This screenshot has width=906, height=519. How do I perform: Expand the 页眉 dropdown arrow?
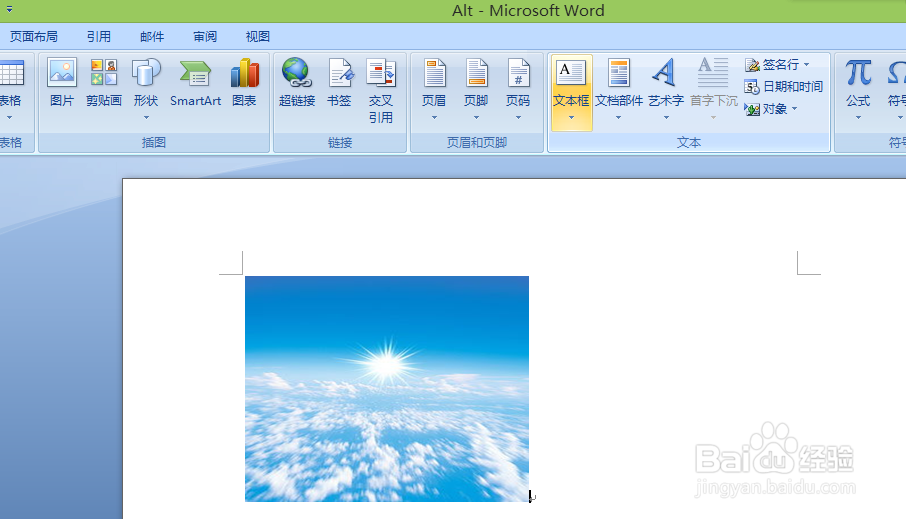434,118
